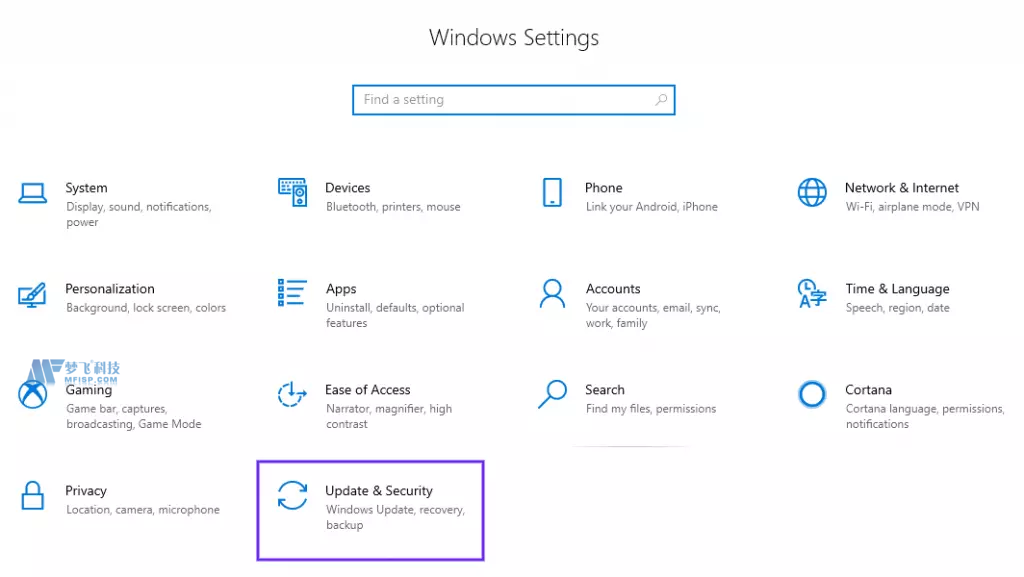Open the Network & Internet globe icon
The width and height of the screenshot is (1024, 577).
(812, 193)
